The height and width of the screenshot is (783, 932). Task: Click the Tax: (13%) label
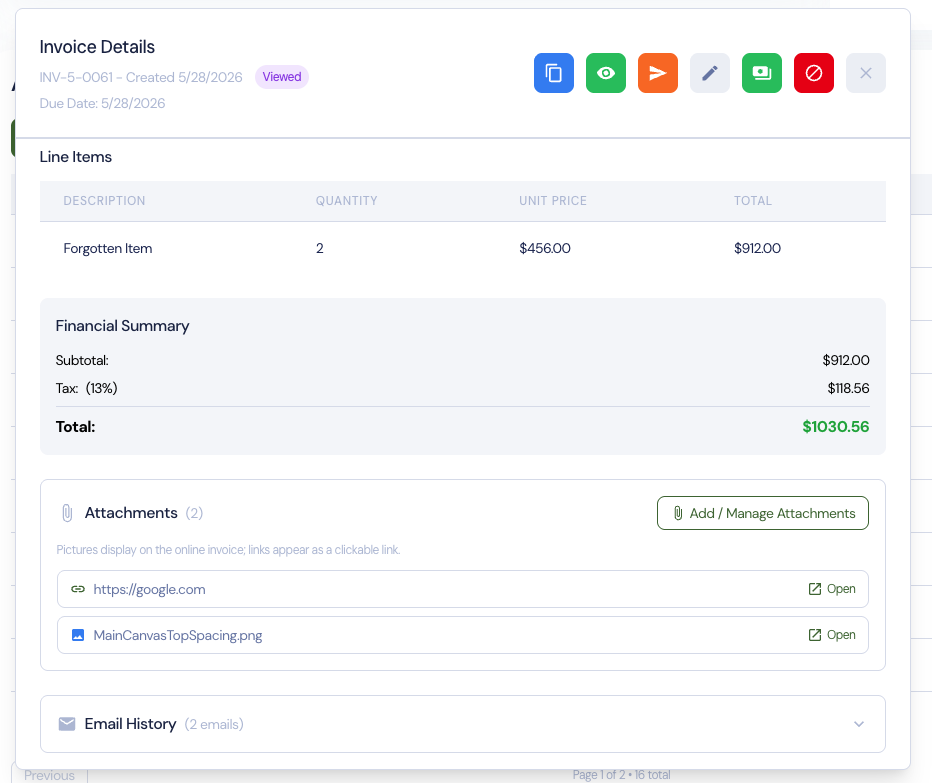point(87,388)
